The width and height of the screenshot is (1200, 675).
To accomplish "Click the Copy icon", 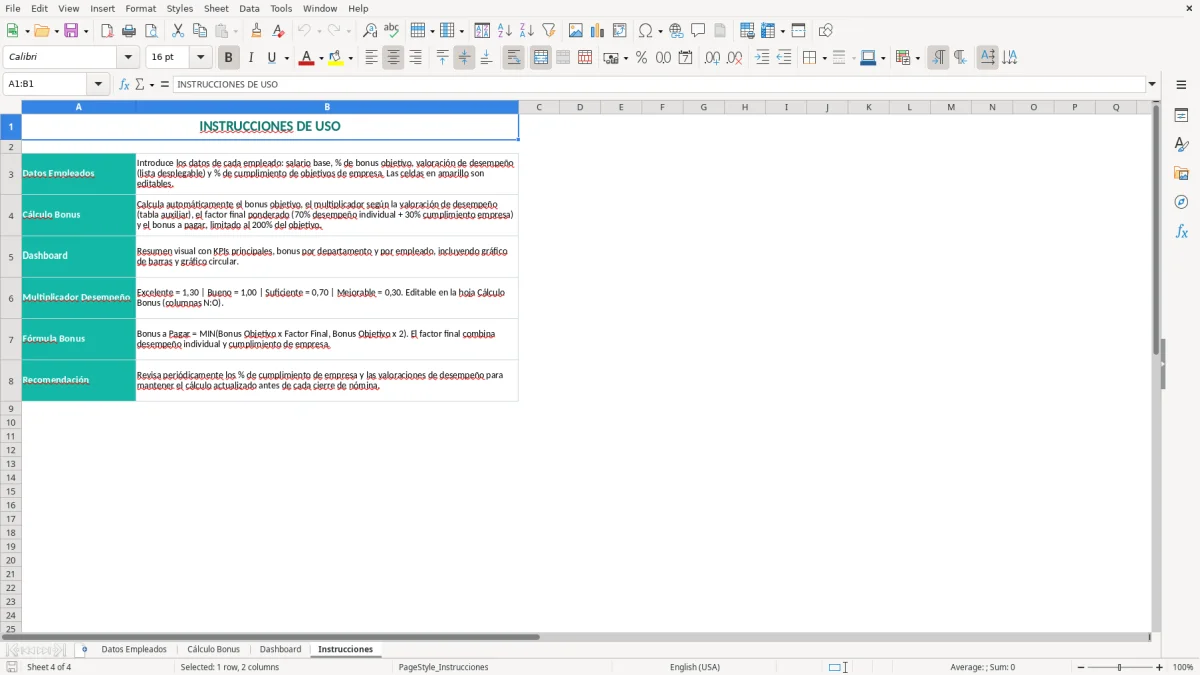I will click(x=200, y=31).
